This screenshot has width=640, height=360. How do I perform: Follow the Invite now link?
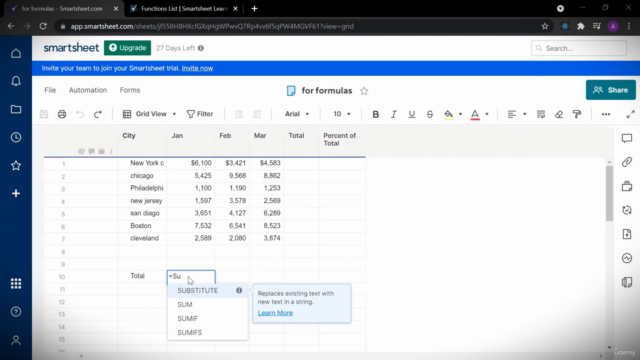197,68
